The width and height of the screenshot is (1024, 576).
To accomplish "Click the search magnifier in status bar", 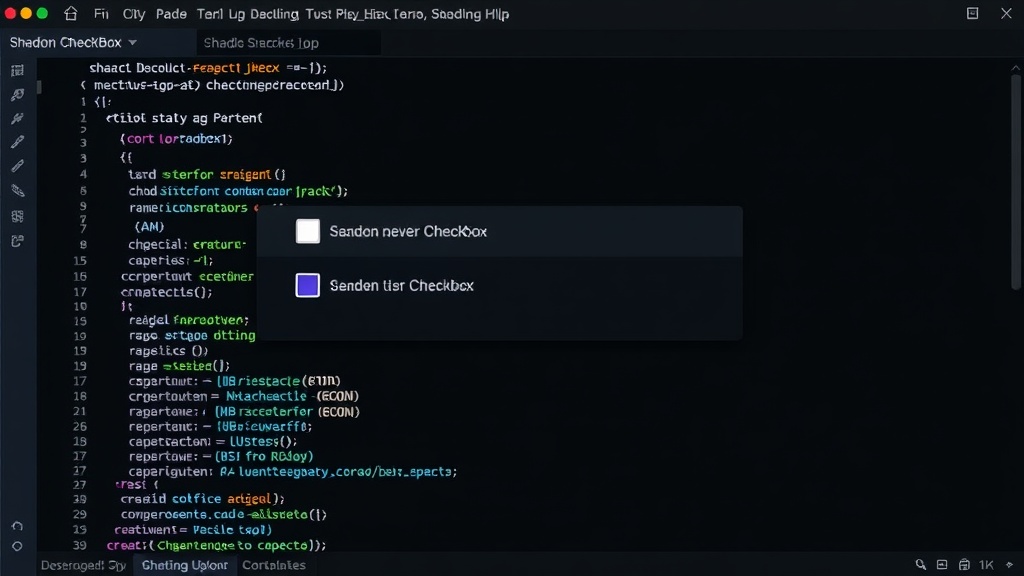I will click(920, 565).
